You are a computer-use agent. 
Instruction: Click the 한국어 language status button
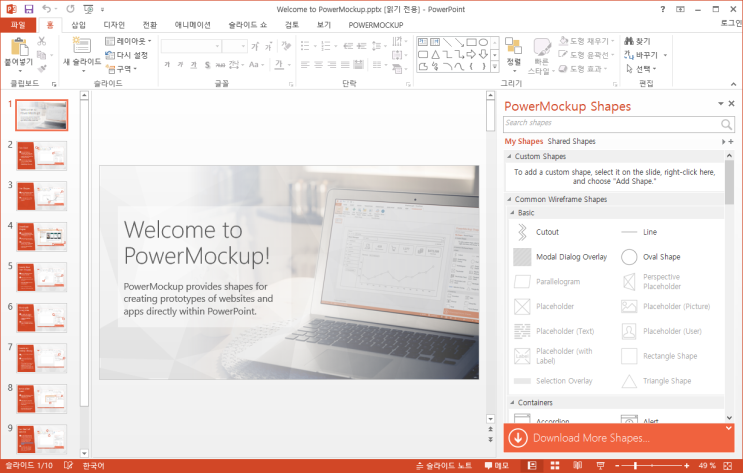coord(93,465)
